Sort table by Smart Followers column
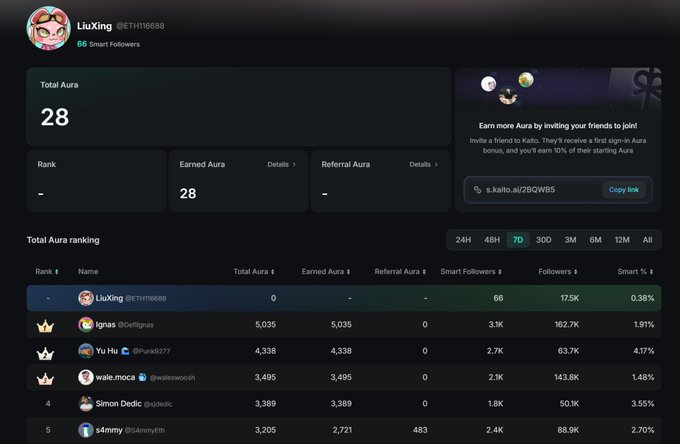This screenshot has width=680, height=444. click(471, 271)
